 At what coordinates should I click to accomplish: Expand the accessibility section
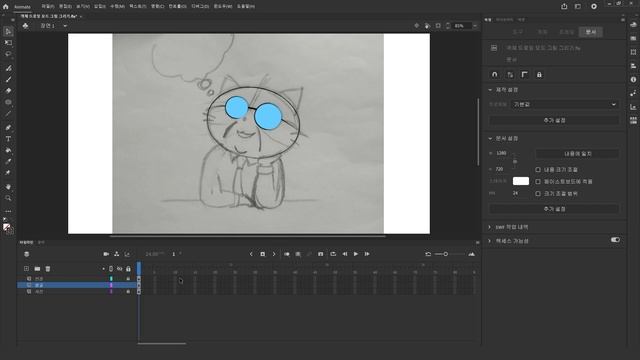490,241
